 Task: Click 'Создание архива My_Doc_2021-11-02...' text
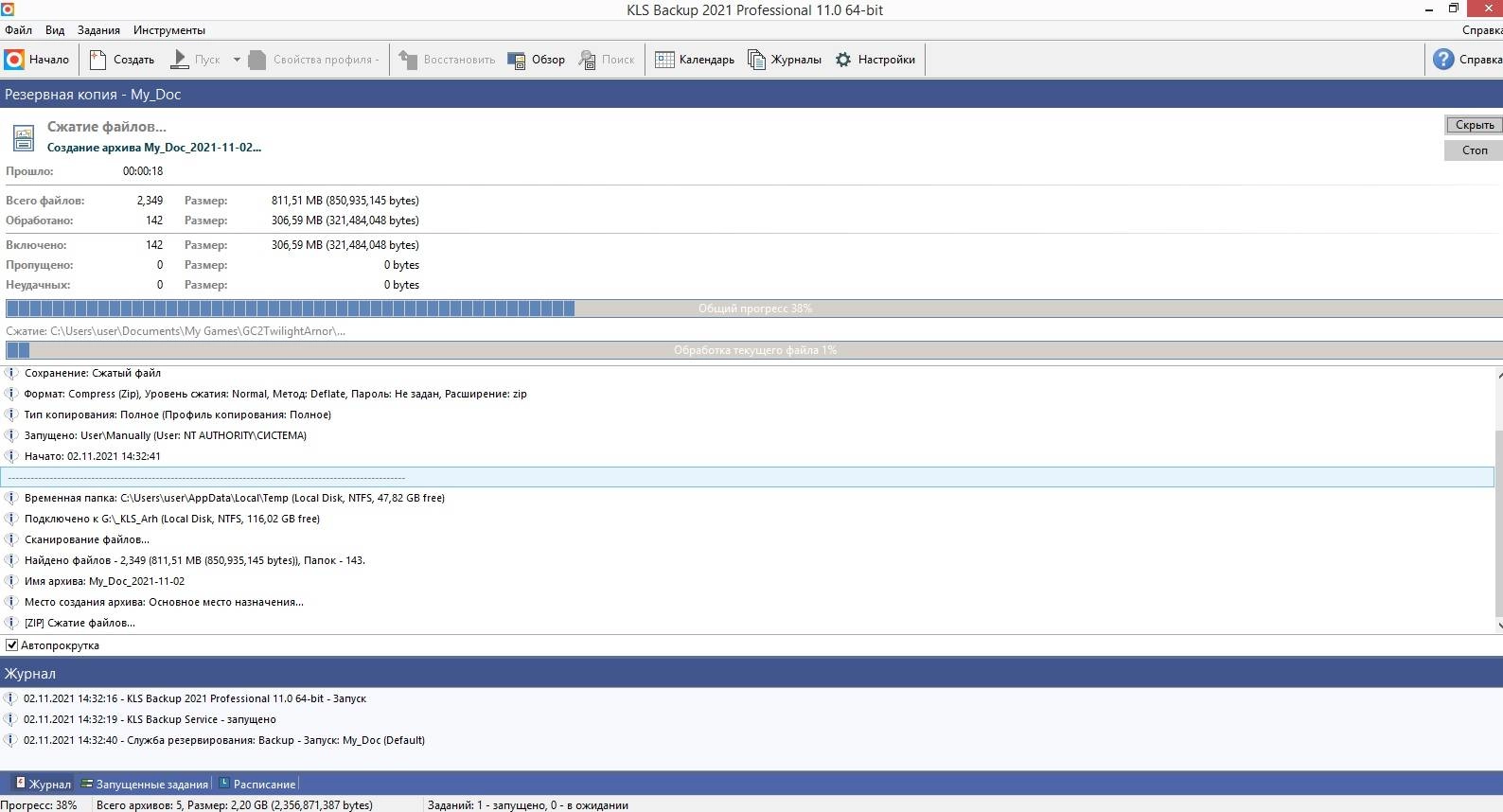pyautogui.click(x=154, y=148)
